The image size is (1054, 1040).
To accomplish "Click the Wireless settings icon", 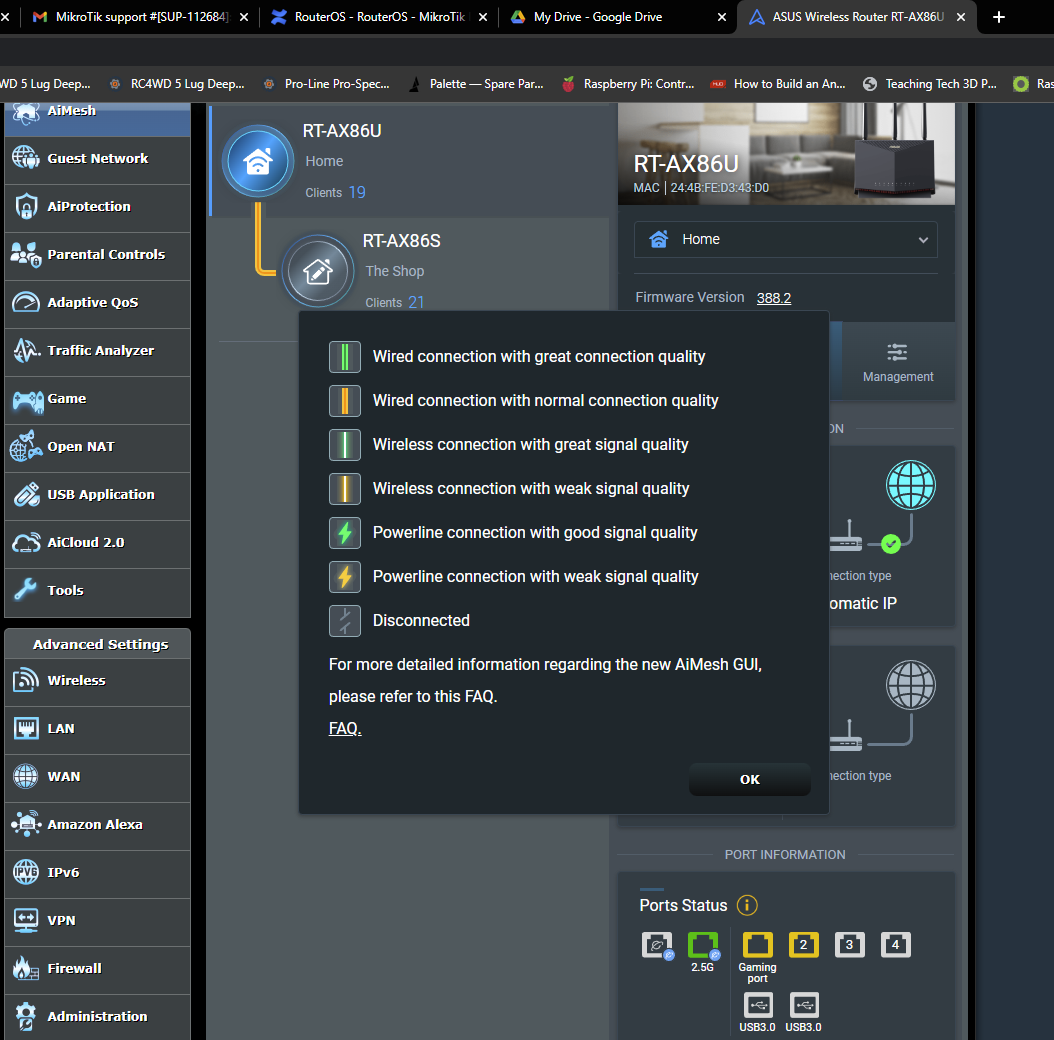I will (x=26, y=680).
